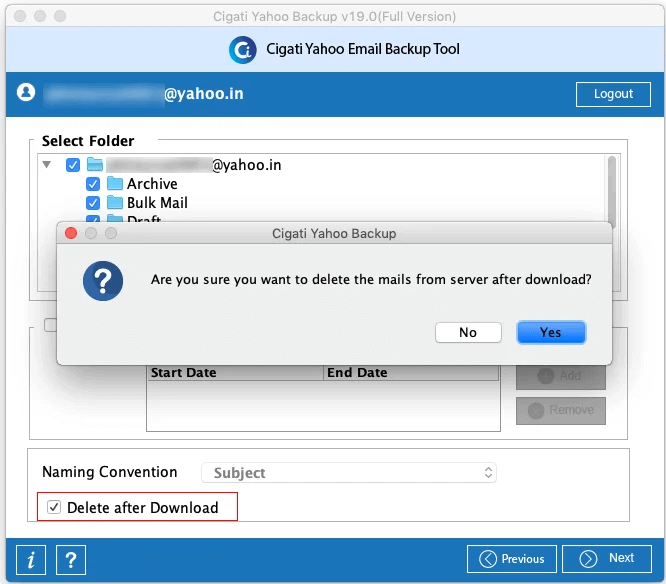Collapse the yahoo.in account tree arrow
This screenshot has height=584, width=666.
click(47, 164)
